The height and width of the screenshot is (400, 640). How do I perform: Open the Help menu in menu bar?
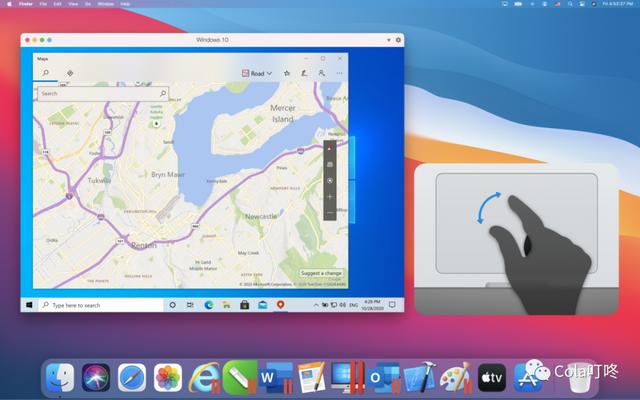[x=125, y=4]
